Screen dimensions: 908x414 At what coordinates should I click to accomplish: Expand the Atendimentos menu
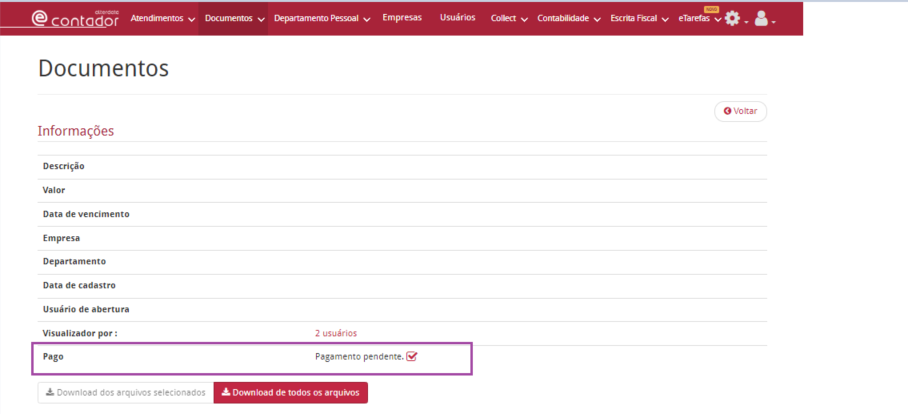163,19
